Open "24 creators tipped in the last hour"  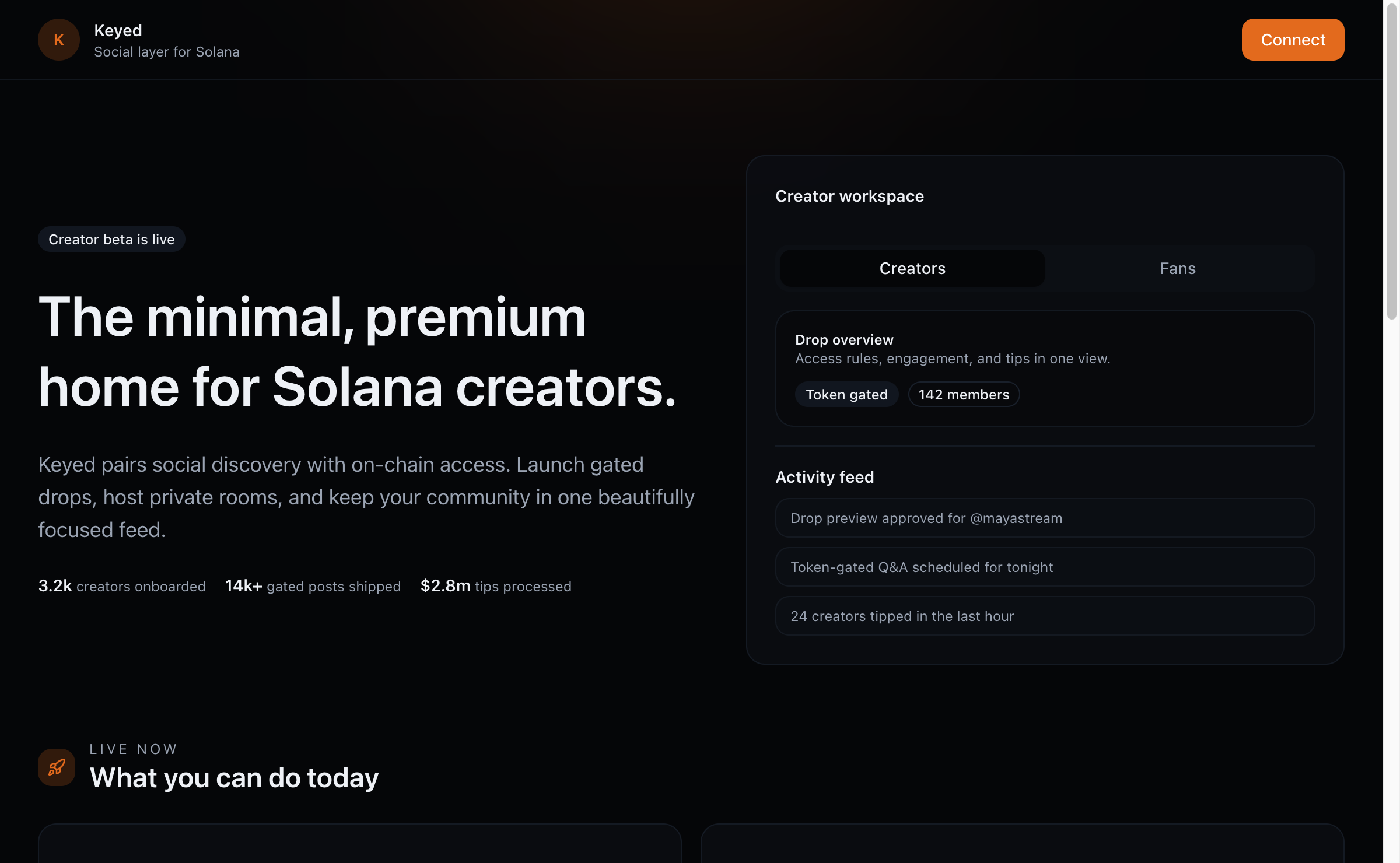[x=1044, y=616]
